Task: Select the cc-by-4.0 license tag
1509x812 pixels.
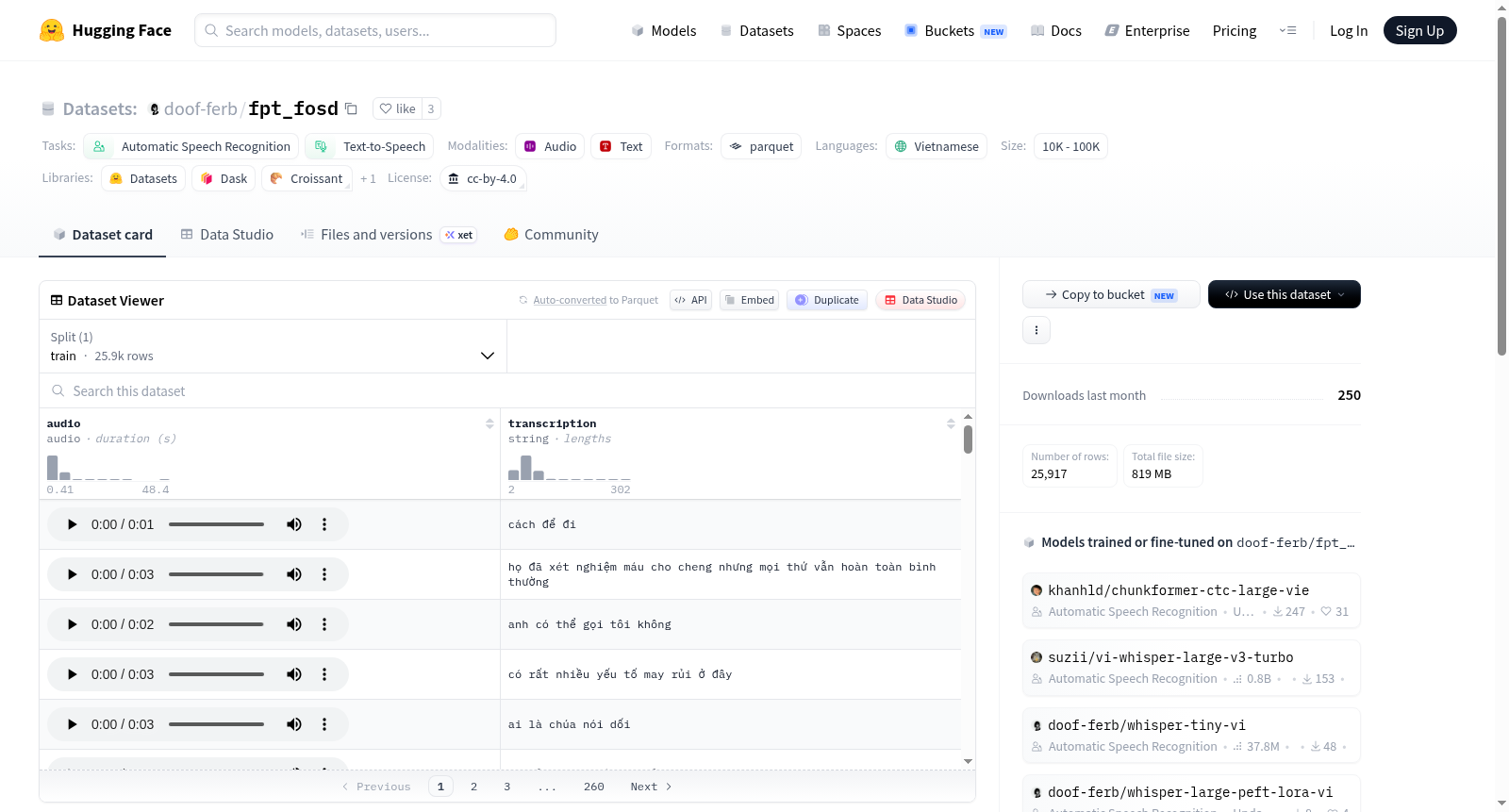Action: coord(483,178)
